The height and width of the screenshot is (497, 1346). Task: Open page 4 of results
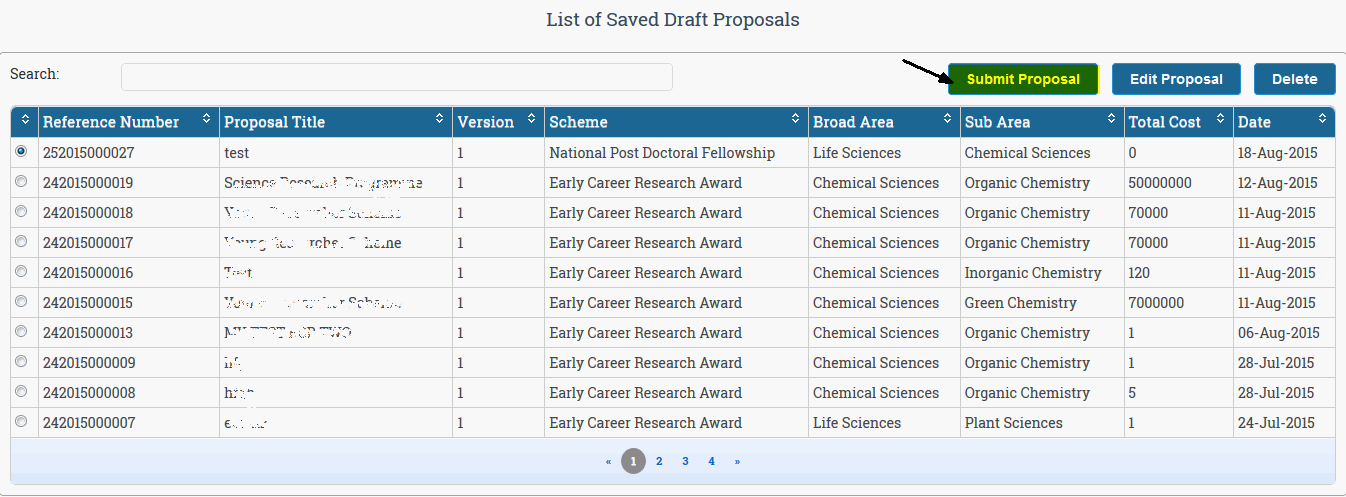click(711, 461)
